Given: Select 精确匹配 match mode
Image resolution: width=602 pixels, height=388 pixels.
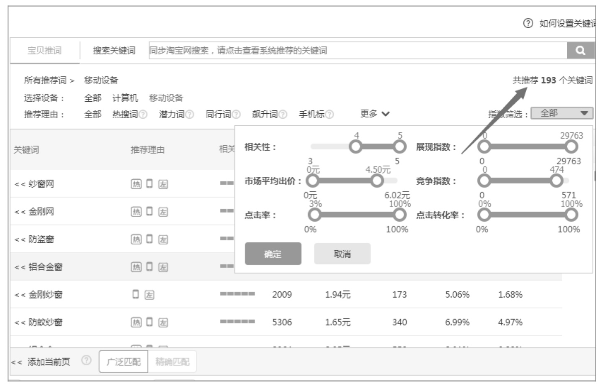Looking at the screenshot, I should click(x=172, y=362).
